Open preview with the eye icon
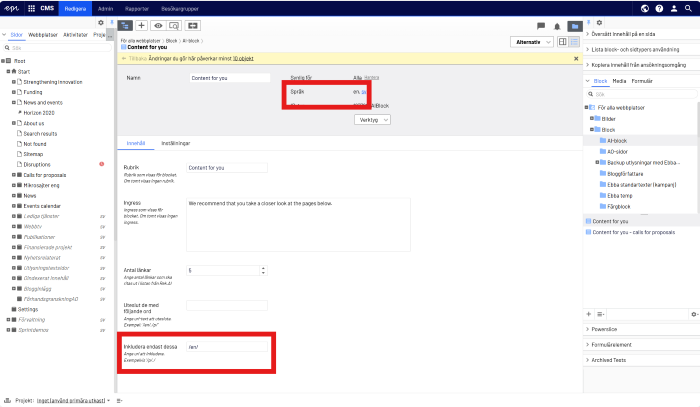Viewport: 700px width, 407px height. (158, 24)
